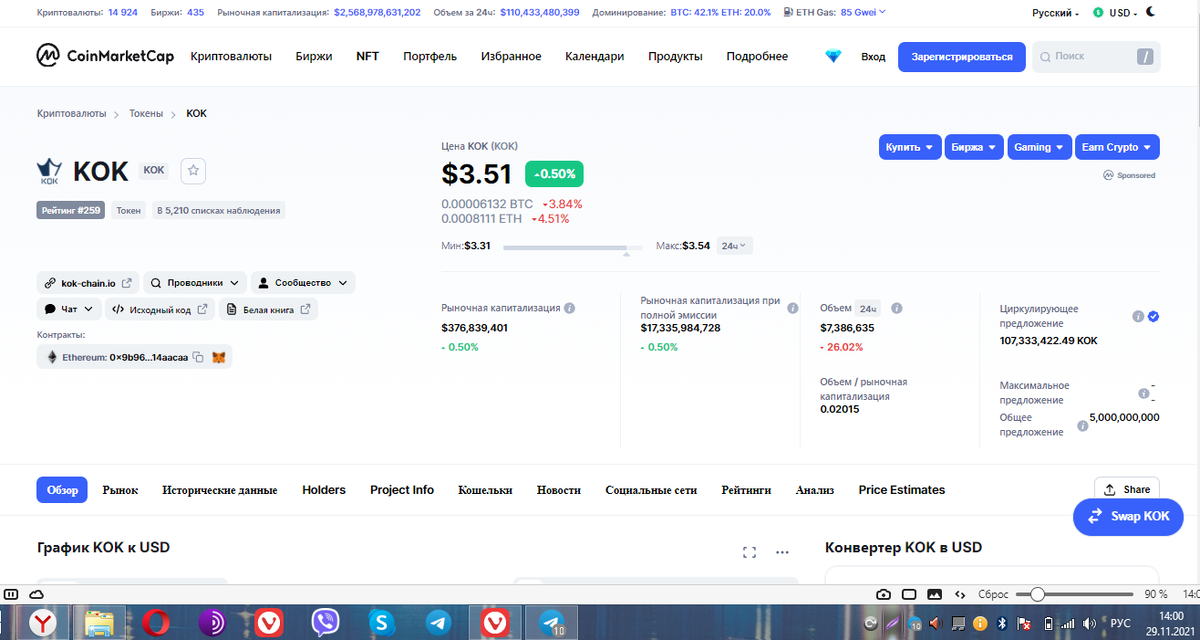Open USD currency selector
Image resolution: width=1200 pixels, height=640 pixels.
pyautogui.click(x=1115, y=13)
